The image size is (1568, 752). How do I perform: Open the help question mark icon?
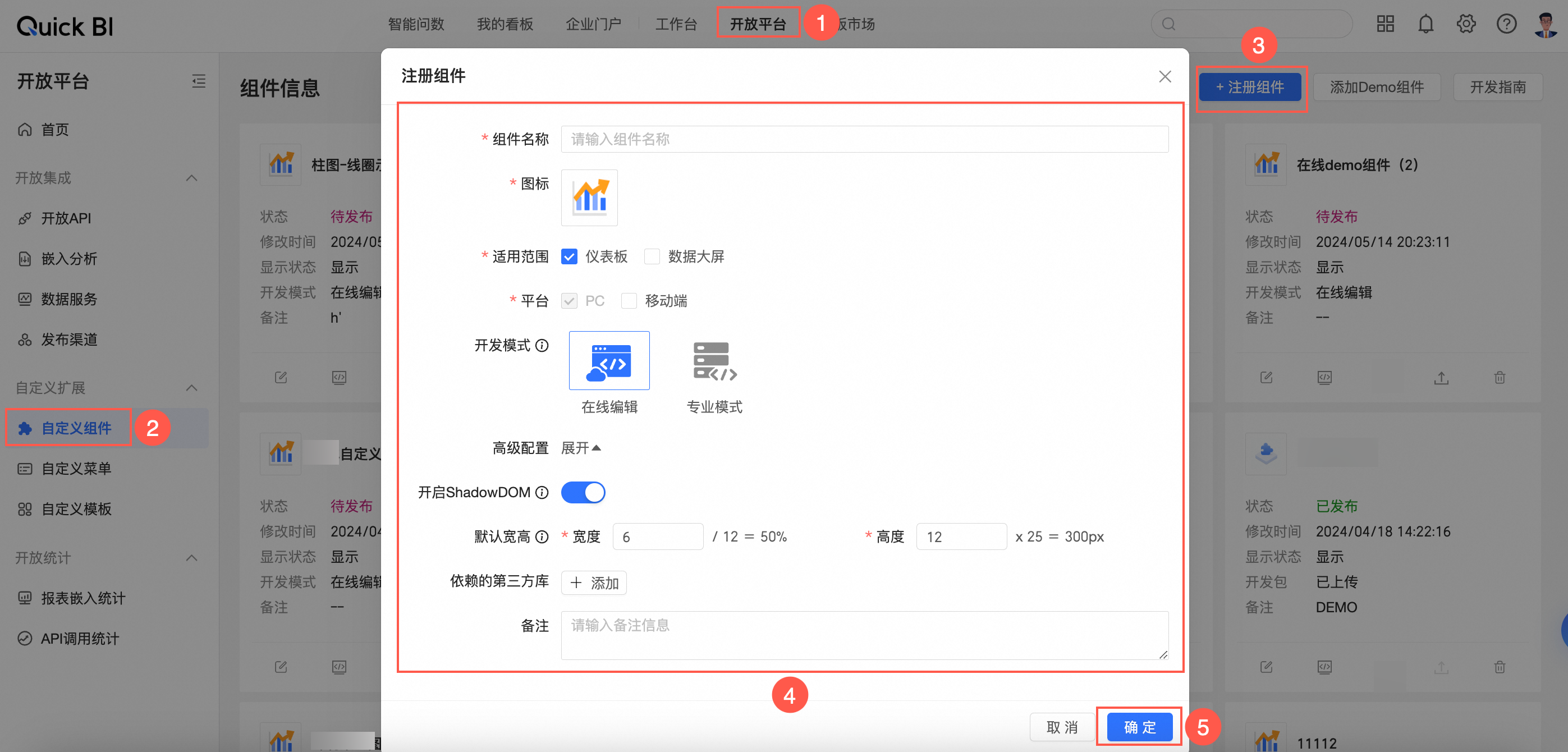pos(1506,24)
